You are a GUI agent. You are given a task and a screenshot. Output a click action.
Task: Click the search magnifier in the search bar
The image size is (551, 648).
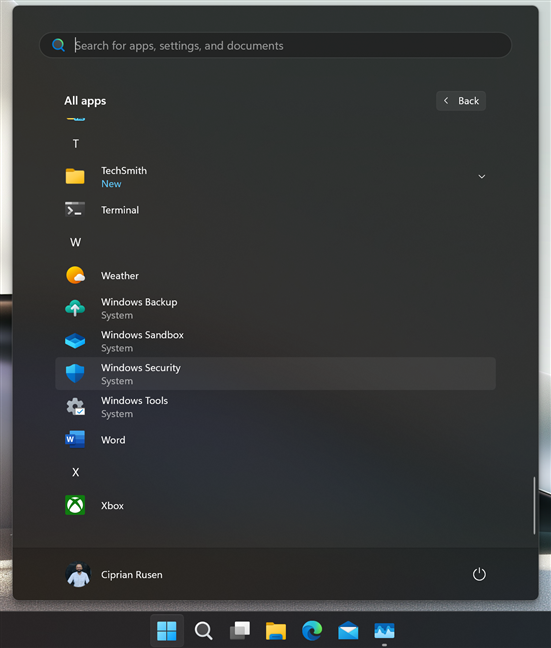click(x=58, y=45)
